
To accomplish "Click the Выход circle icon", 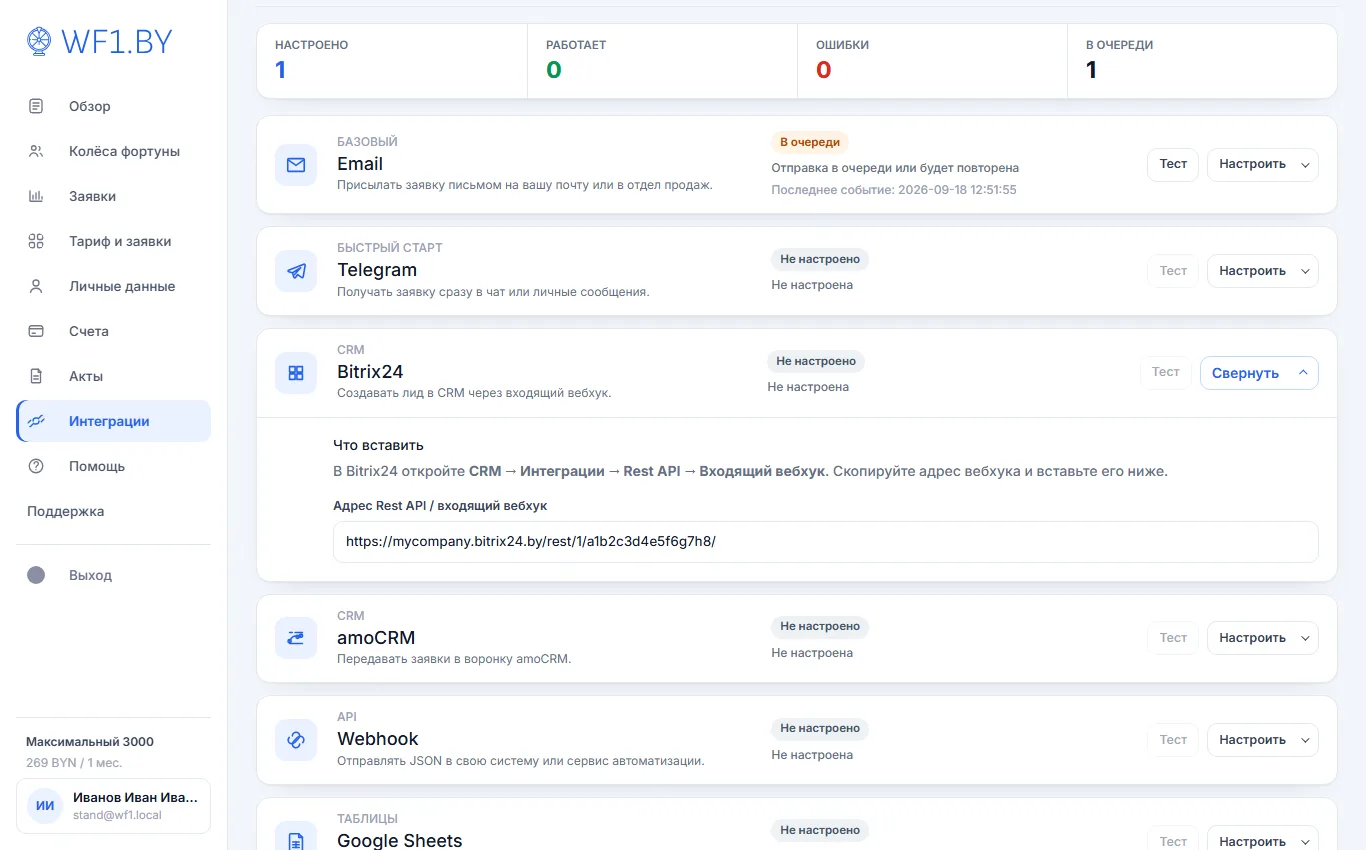I will 36,575.
